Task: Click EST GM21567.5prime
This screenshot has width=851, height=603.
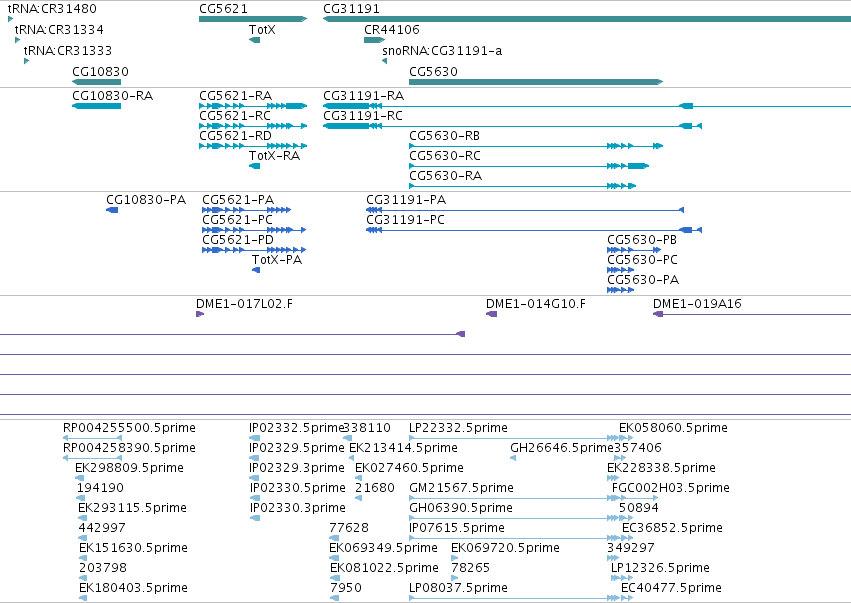Action: click(x=521, y=498)
